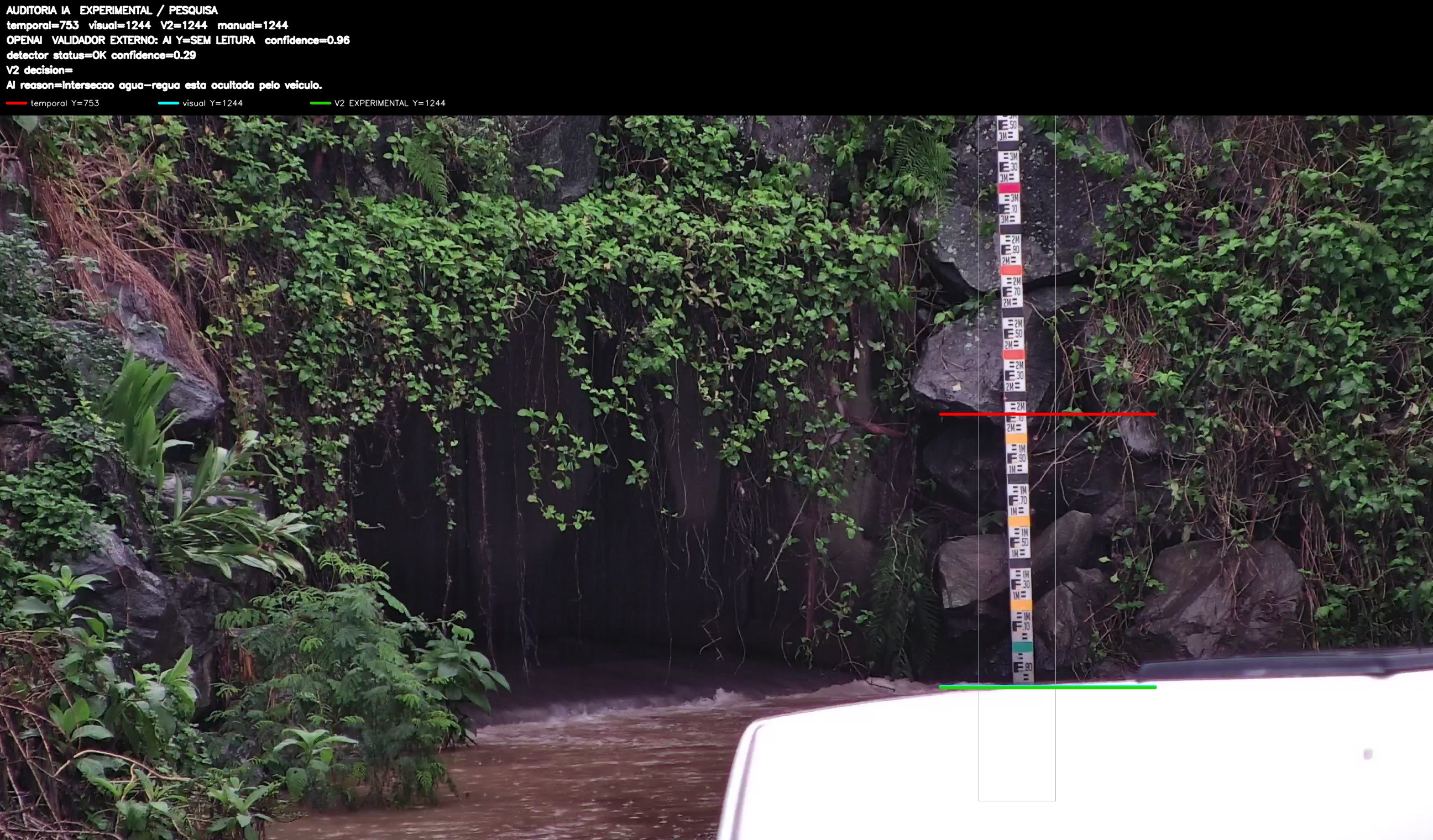Screen dimensions: 1433x840
Task: Click the teal band on the staff gauge
Action: click(1022, 647)
